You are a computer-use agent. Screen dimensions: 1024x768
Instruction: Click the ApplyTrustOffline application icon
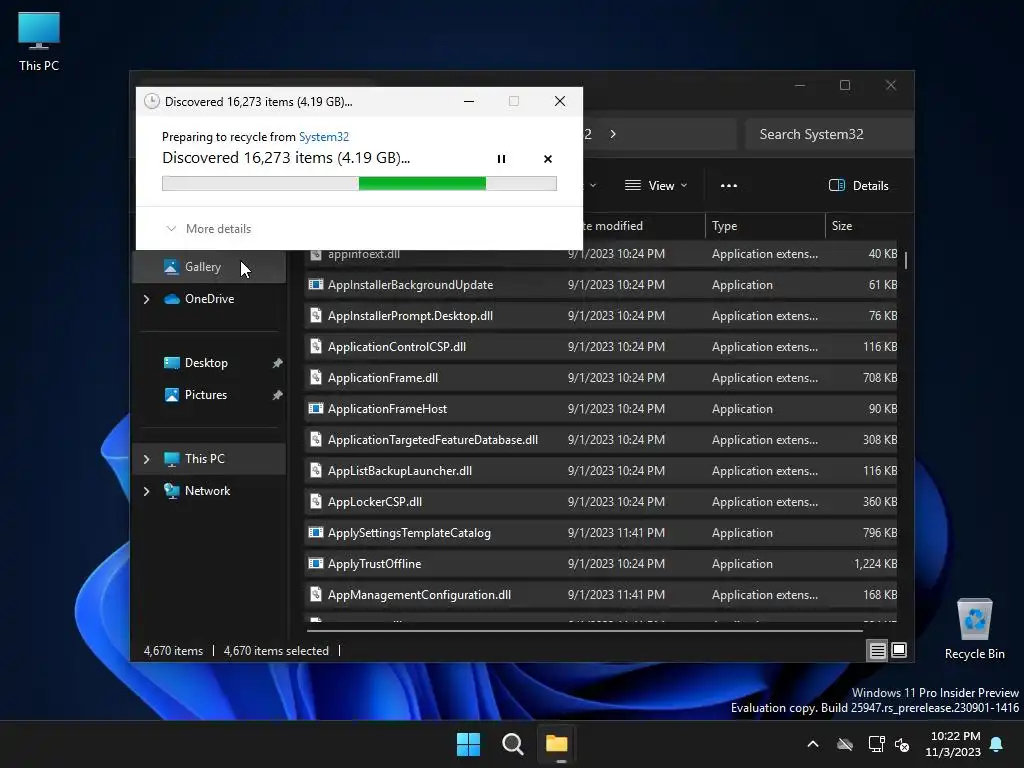click(315, 564)
